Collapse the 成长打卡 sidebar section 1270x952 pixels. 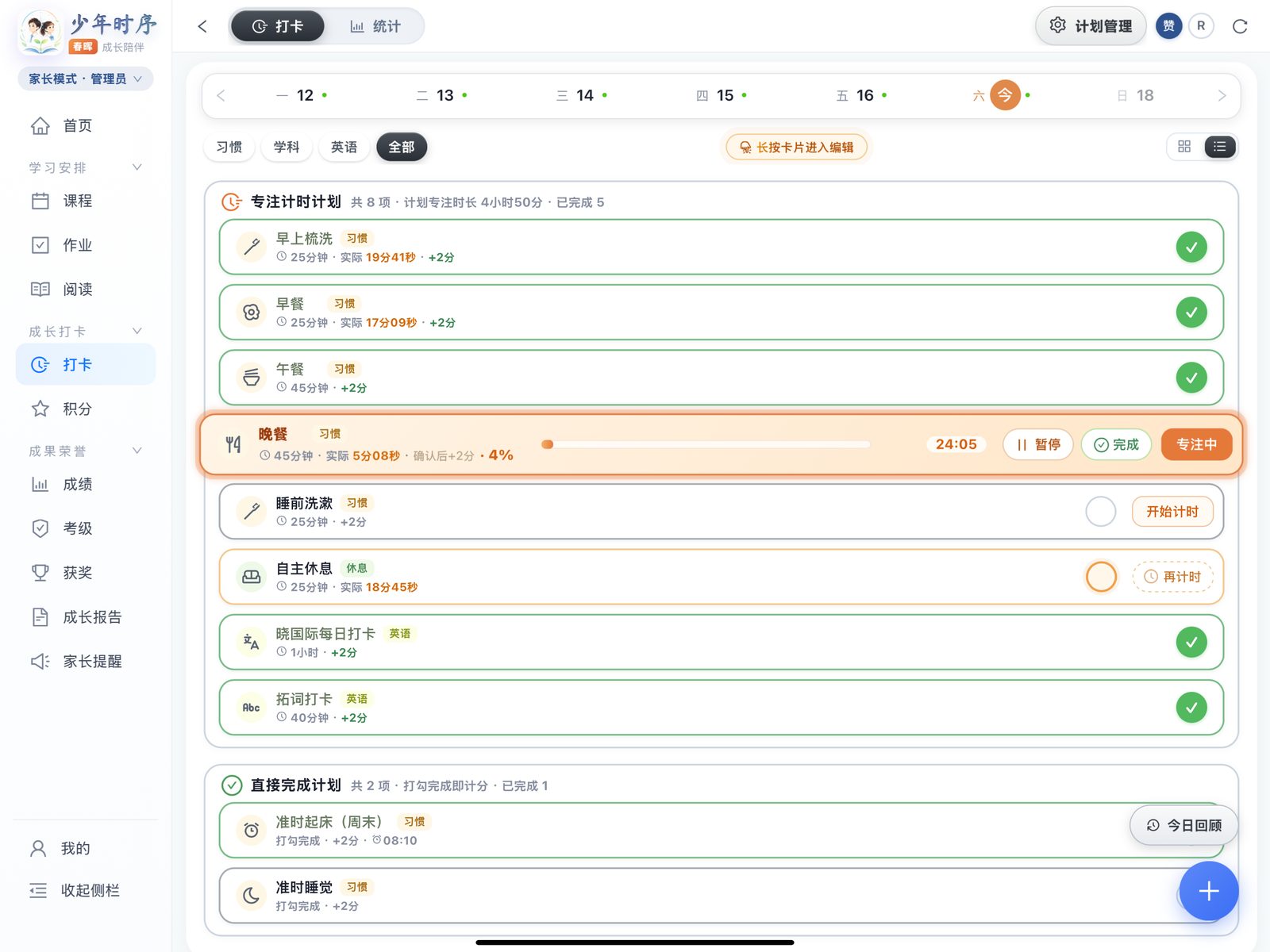point(137,331)
